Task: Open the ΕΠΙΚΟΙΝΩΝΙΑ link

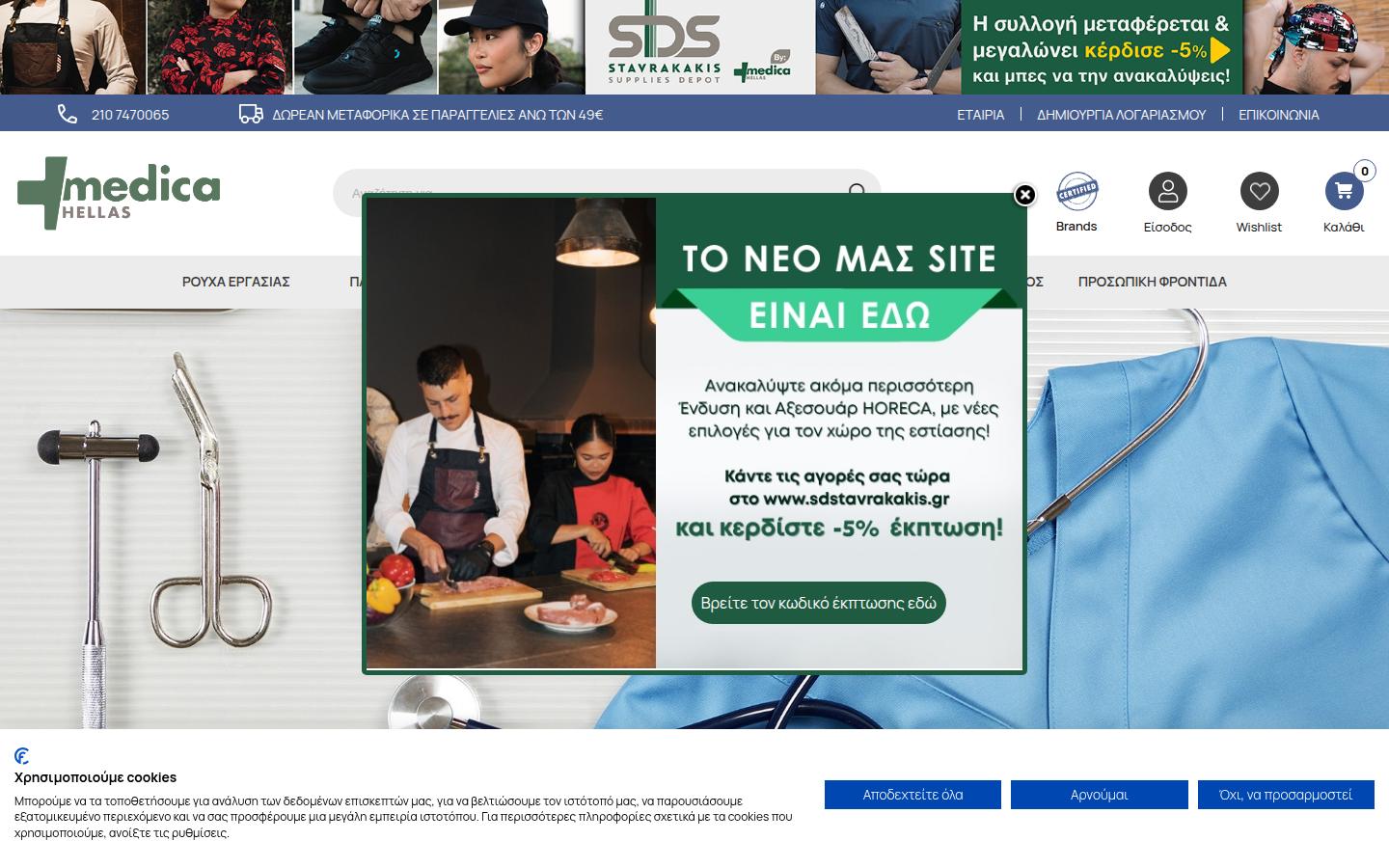Action: pyautogui.click(x=1279, y=115)
